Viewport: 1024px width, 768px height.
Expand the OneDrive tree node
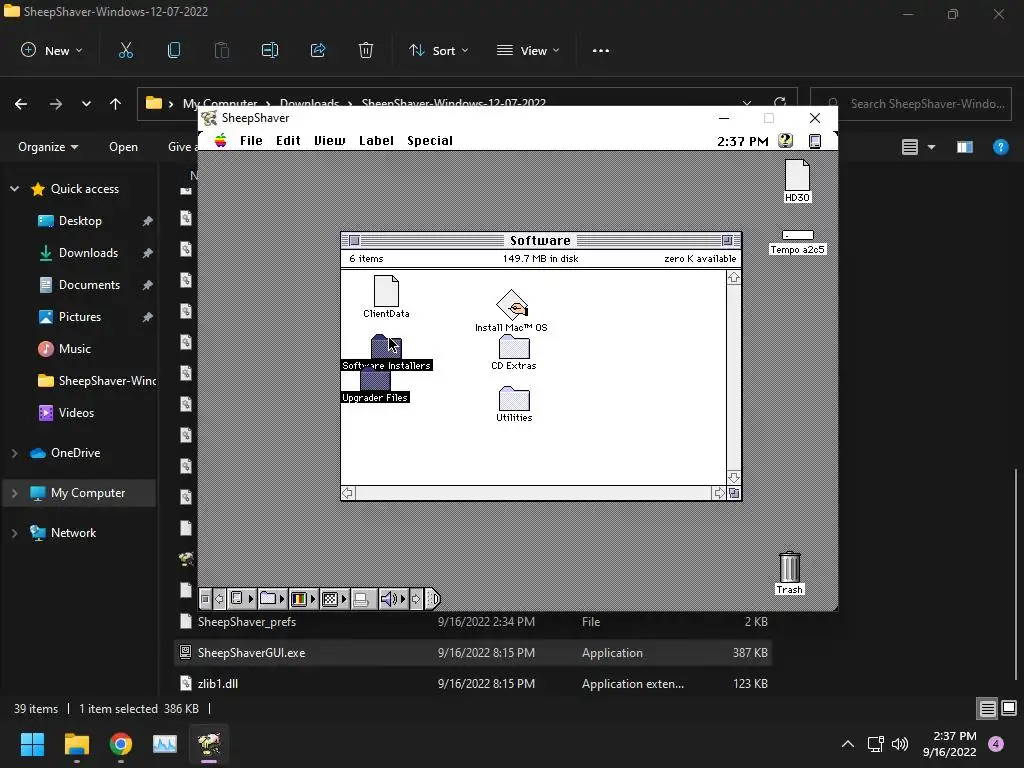[x=14, y=453]
